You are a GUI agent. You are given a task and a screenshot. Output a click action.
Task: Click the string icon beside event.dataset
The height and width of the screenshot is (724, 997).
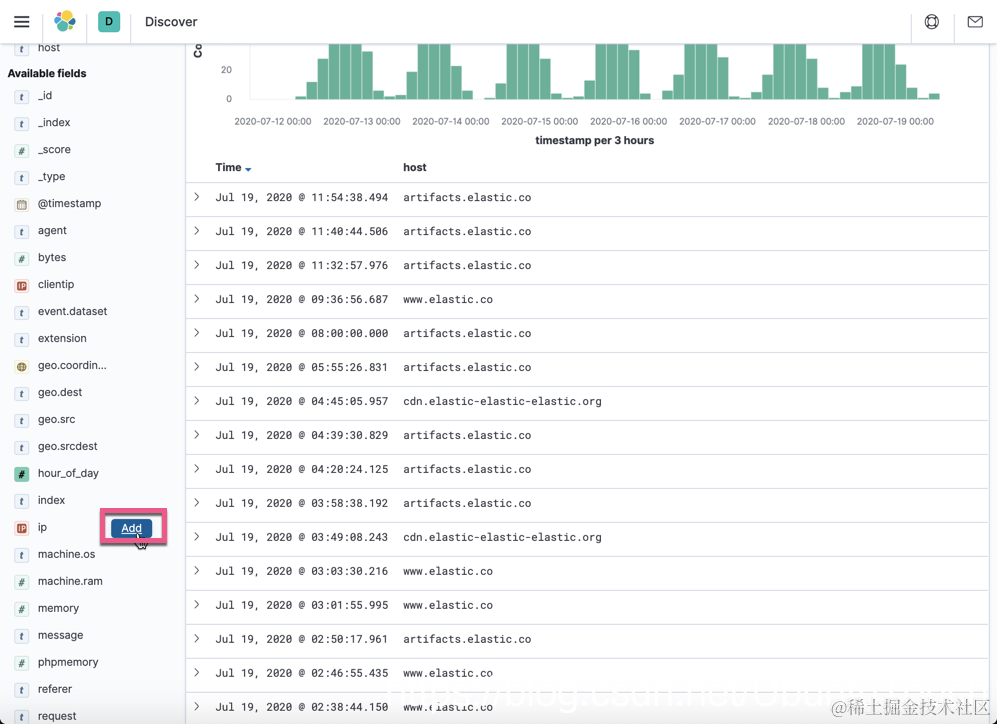click(22, 313)
